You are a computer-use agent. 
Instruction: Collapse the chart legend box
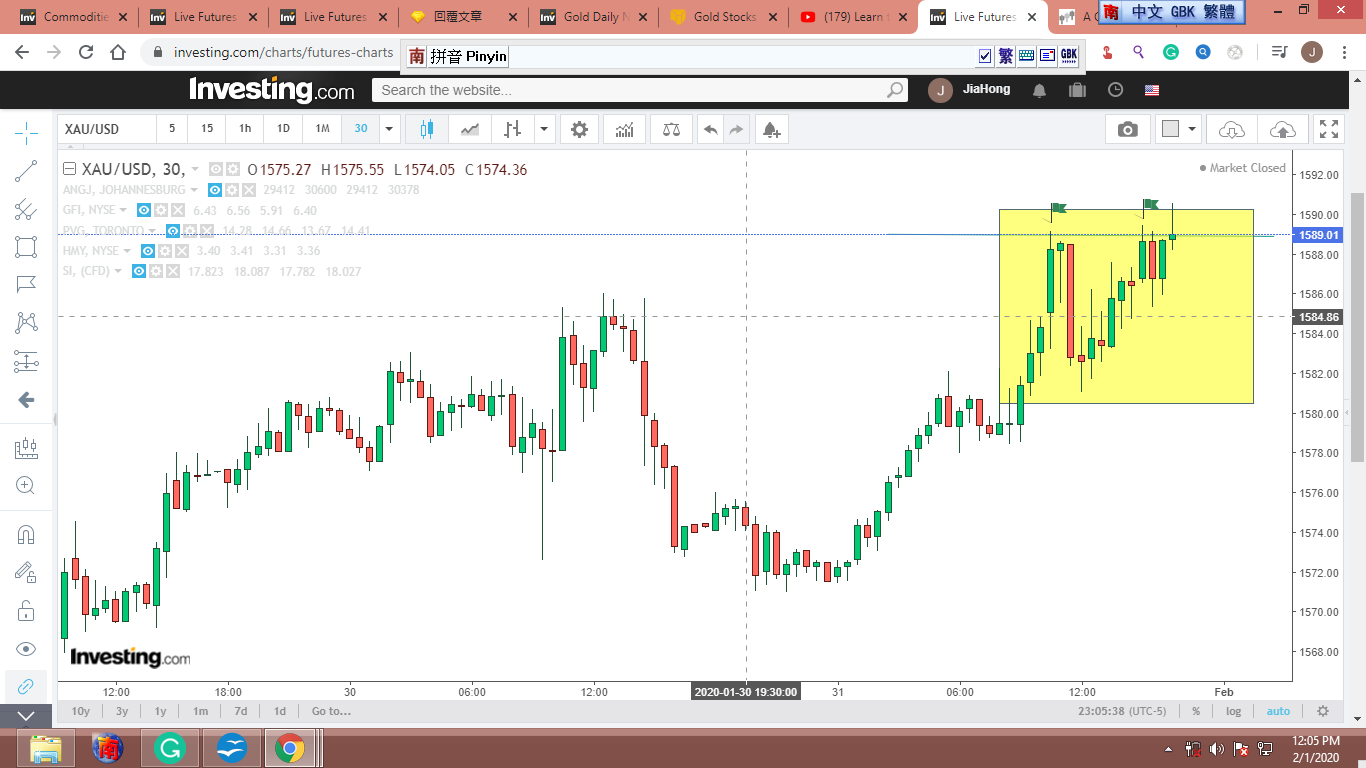click(70, 169)
